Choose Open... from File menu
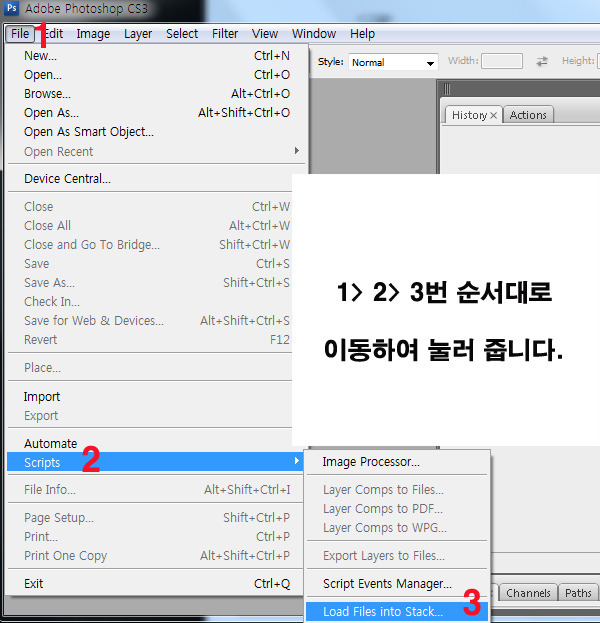This screenshot has width=600, height=623. click(157, 75)
